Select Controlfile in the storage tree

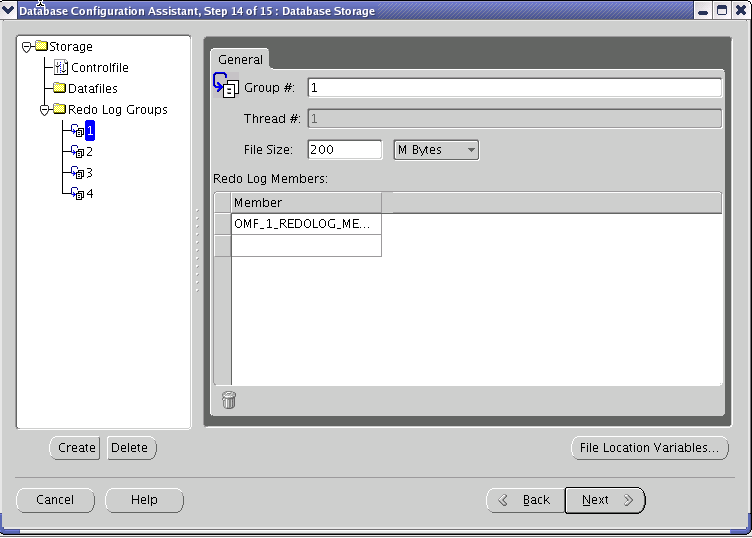point(100,68)
